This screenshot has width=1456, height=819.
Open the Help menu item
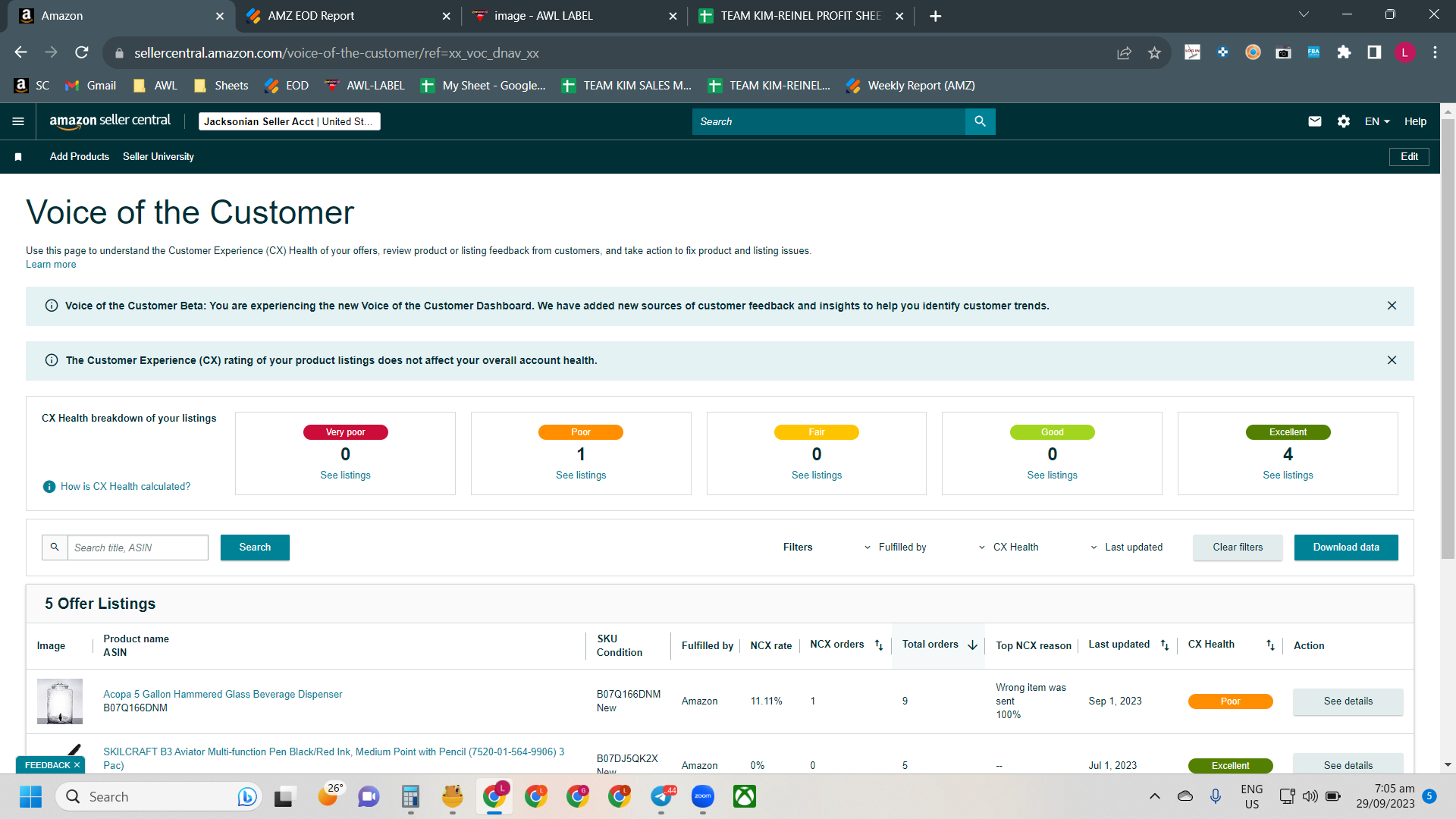(1415, 121)
